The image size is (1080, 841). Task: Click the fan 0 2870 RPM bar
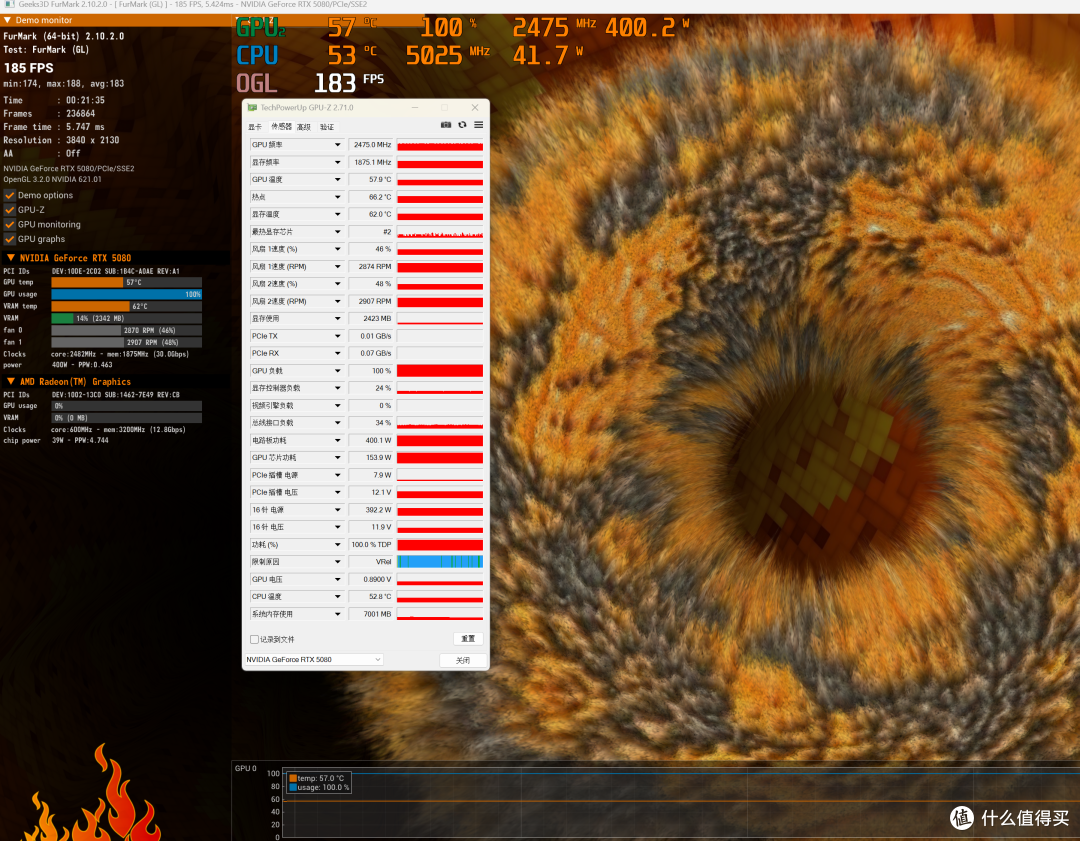tap(127, 330)
